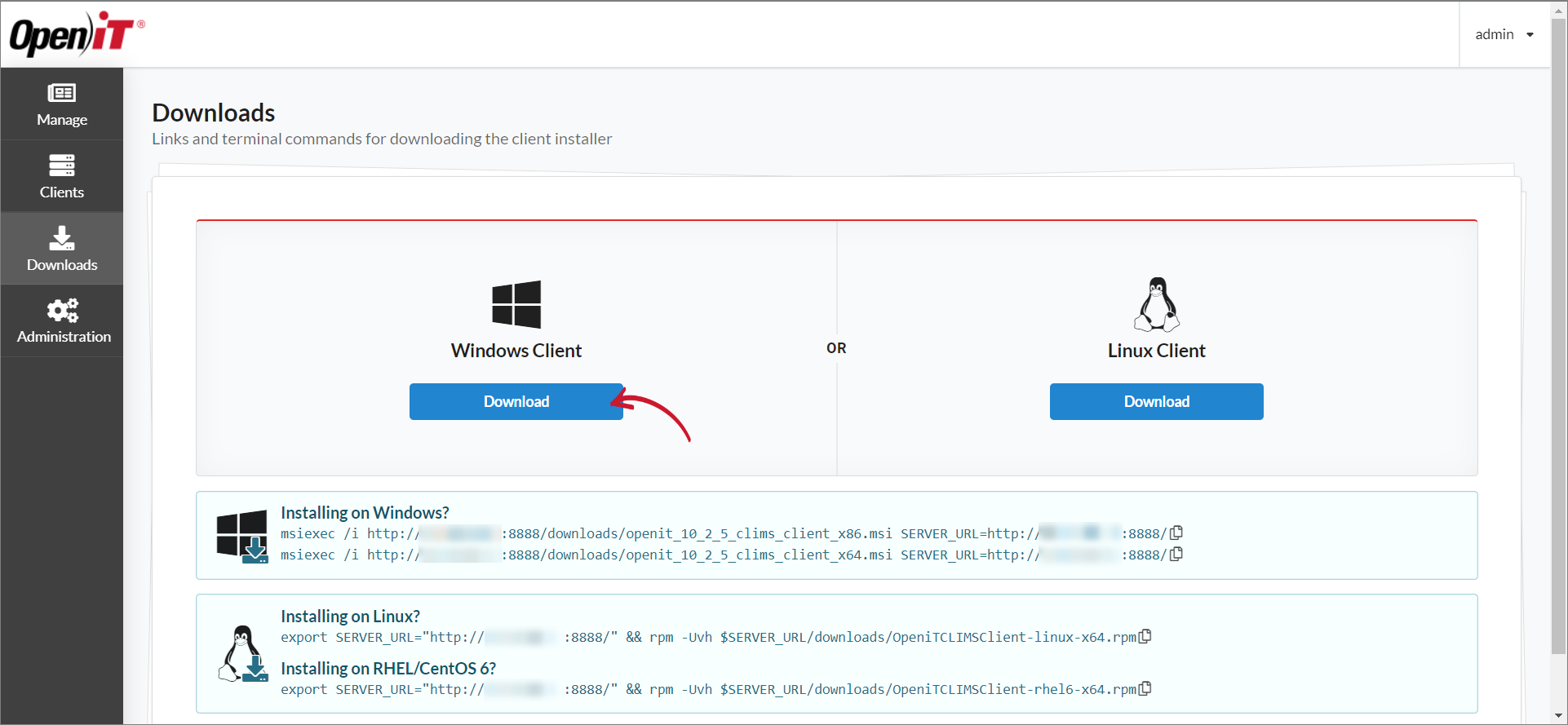The image size is (1568, 725).
Task: Go to the Clients sidebar item
Action: click(x=62, y=176)
